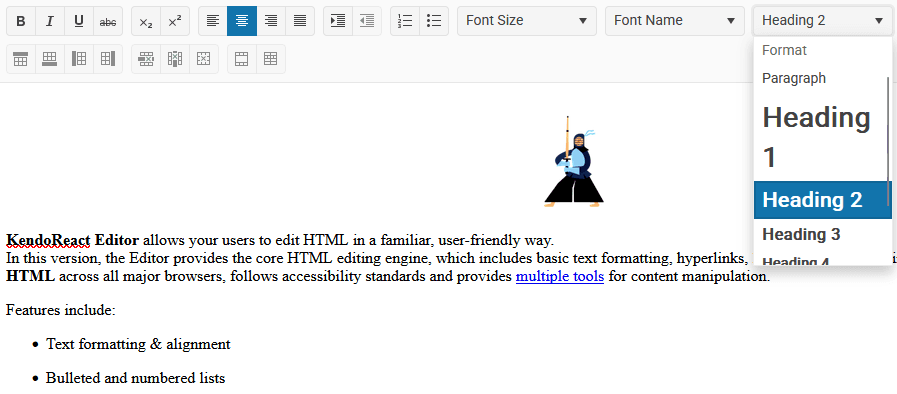
Task: Toggle underline formatting
Action: tap(79, 21)
